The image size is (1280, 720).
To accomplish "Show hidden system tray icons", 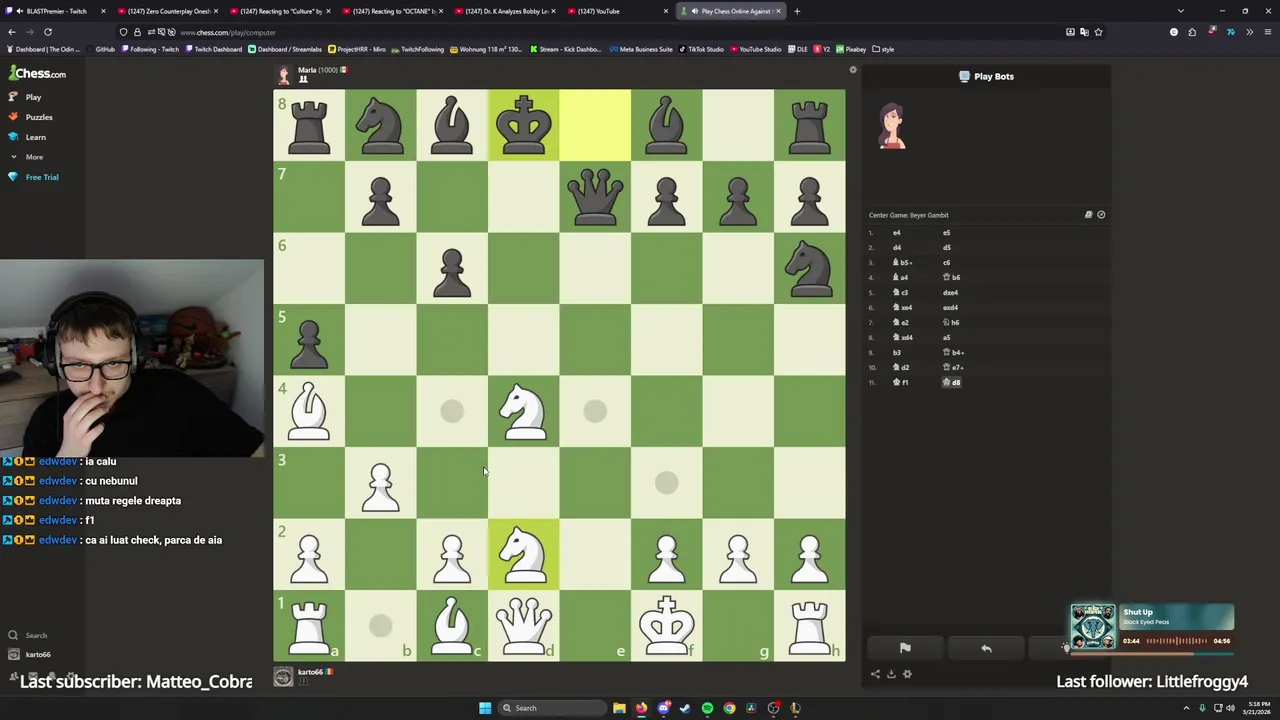I will (1187, 708).
